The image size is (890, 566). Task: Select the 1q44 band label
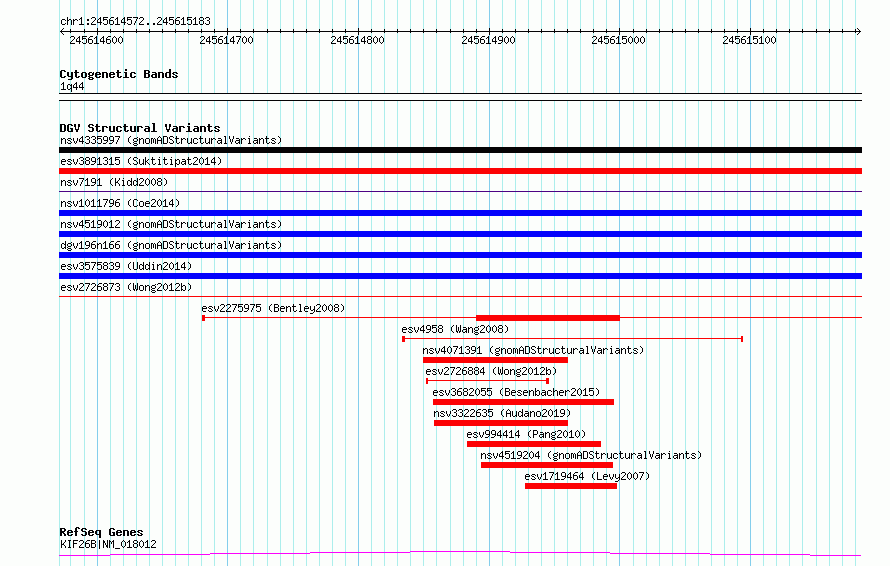coord(72,86)
